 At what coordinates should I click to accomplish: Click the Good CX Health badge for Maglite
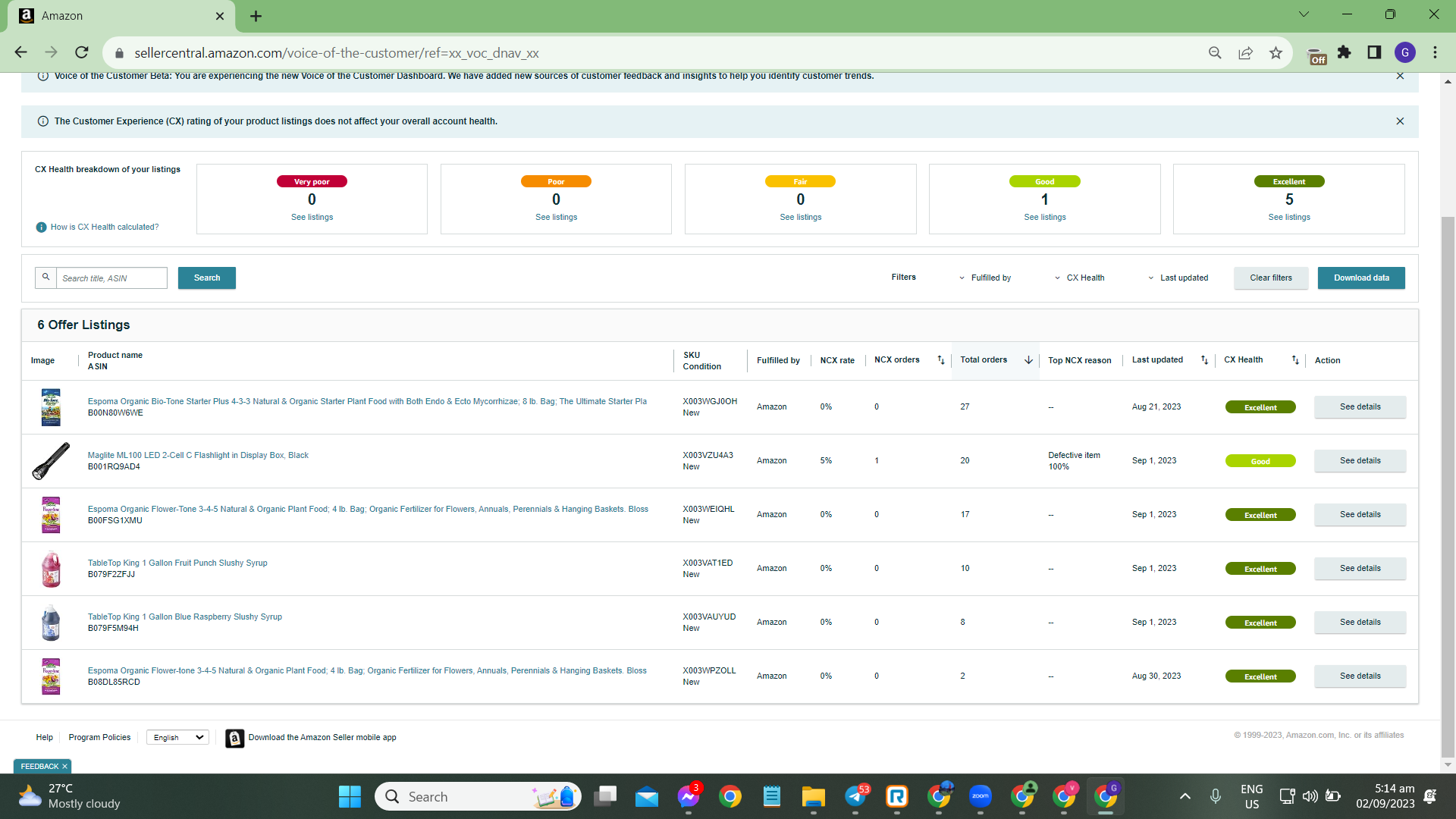click(x=1260, y=462)
